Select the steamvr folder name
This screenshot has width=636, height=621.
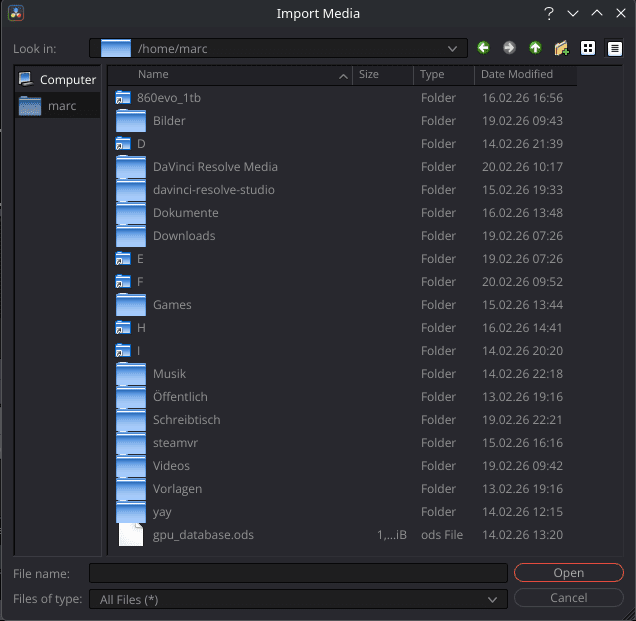pos(175,443)
